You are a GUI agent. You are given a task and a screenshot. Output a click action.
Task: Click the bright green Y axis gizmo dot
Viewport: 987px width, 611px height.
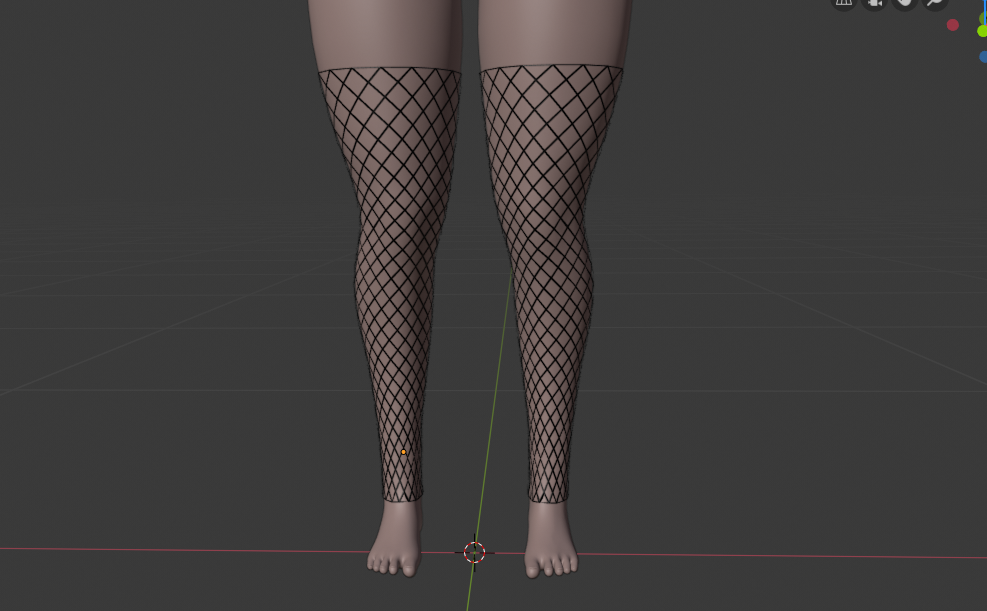[x=983, y=31]
